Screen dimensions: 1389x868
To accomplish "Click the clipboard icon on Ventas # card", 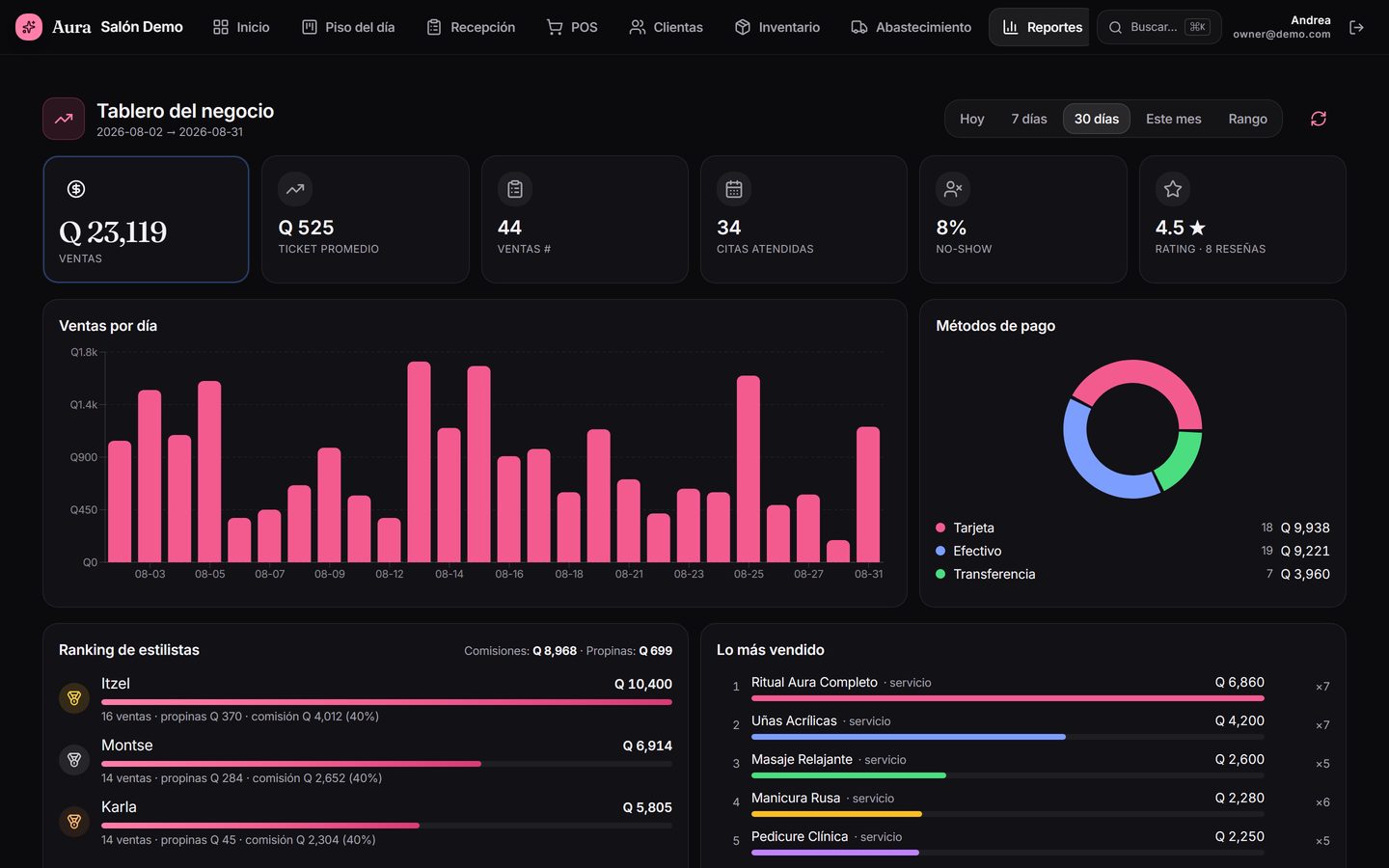I will pos(515,189).
